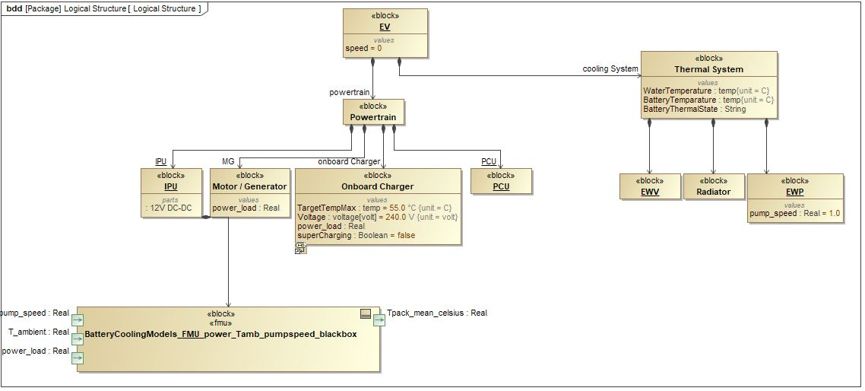Select the T_ambient port icon

pyautogui.click(x=77, y=339)
